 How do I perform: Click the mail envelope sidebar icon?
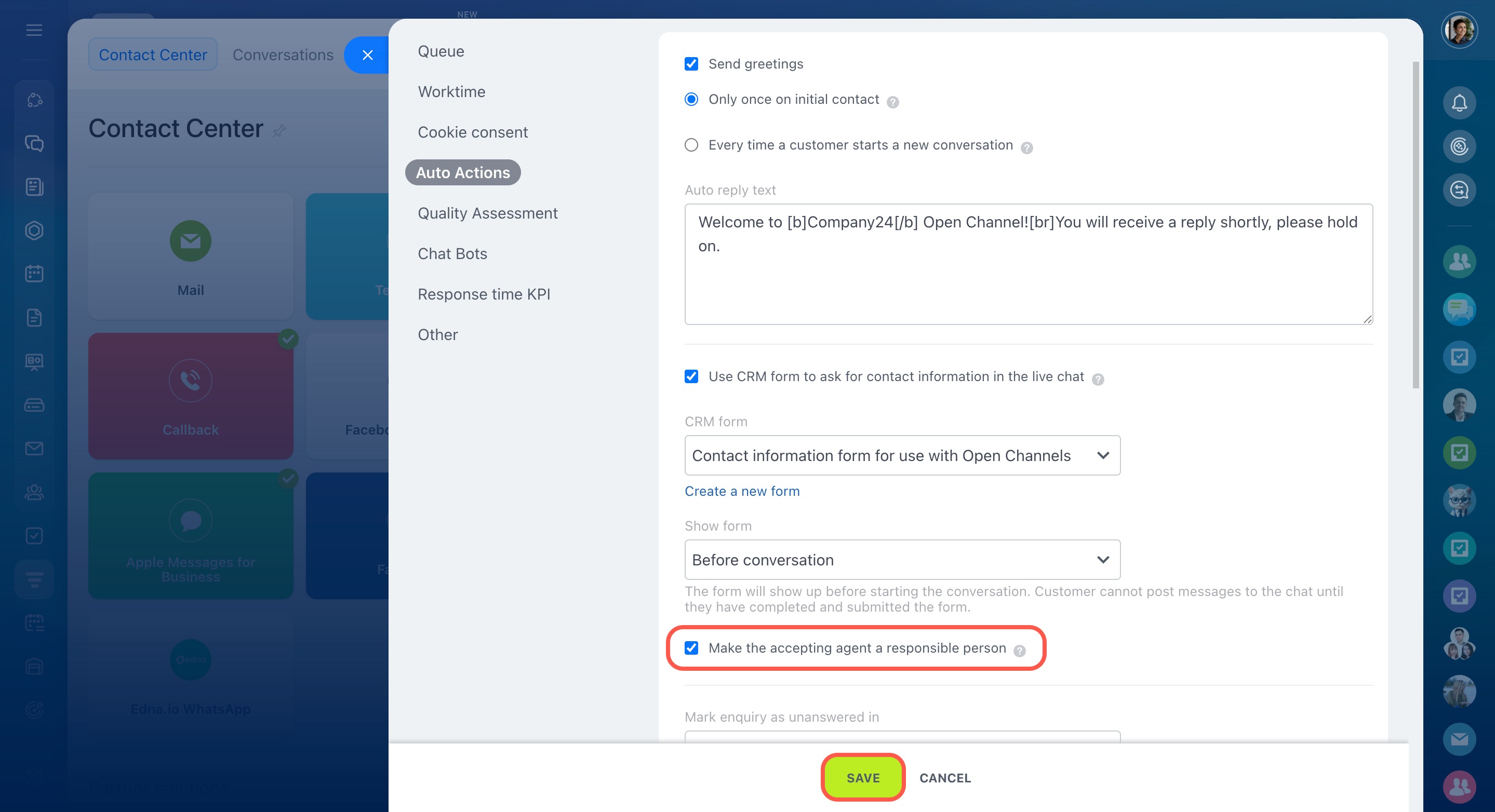point(34,449)
